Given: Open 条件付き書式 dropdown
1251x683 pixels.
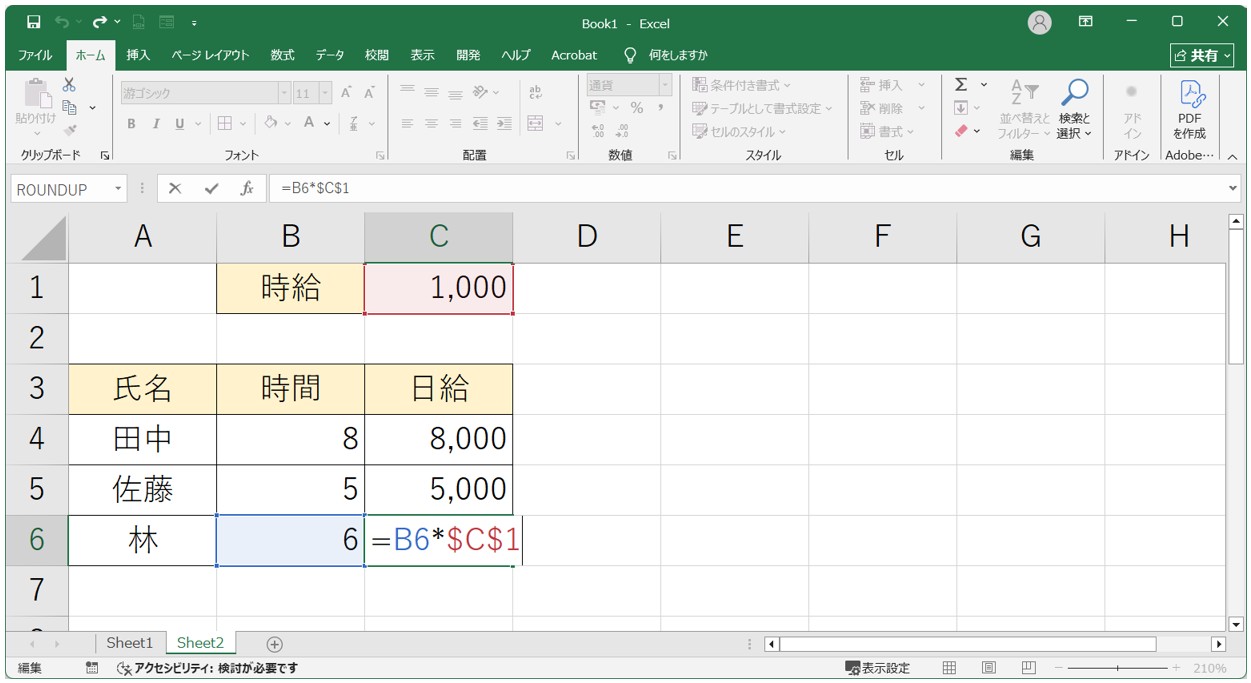Looking at the screenshot, I should point(741,85).
